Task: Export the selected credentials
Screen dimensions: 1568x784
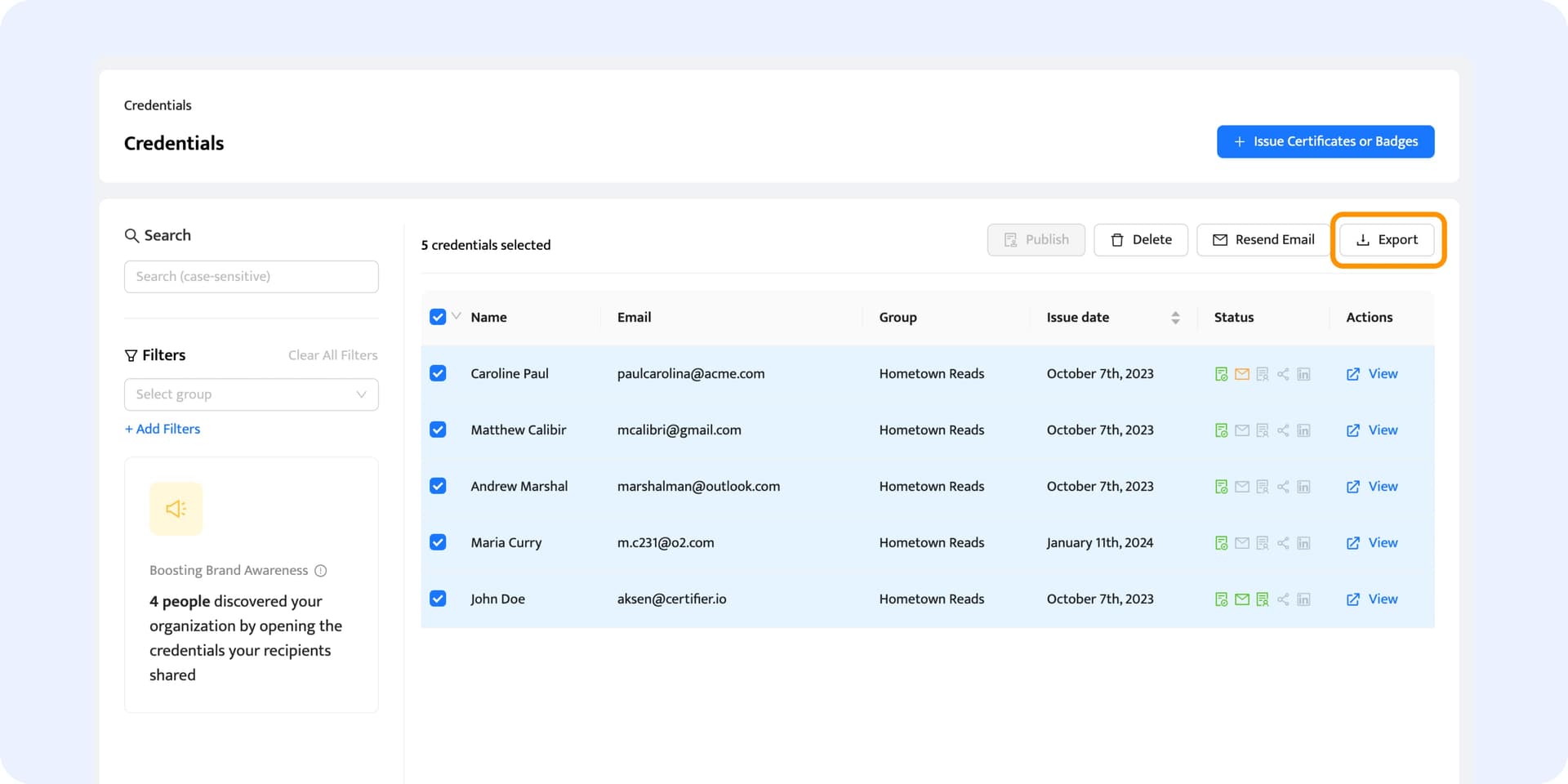Action: pyautogui.click(x=1387, y=240)
